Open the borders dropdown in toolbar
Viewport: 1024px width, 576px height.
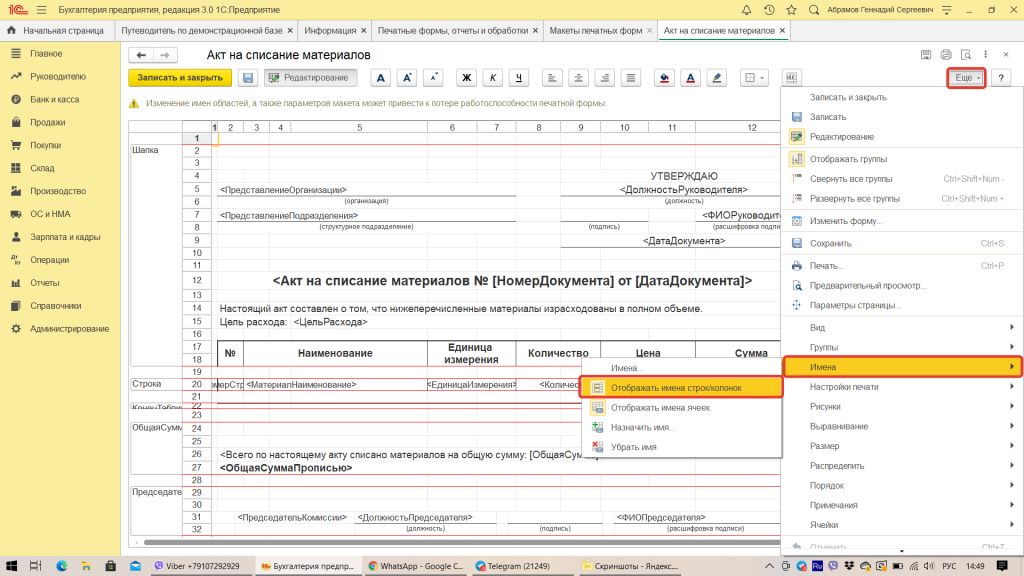[753, 77]
